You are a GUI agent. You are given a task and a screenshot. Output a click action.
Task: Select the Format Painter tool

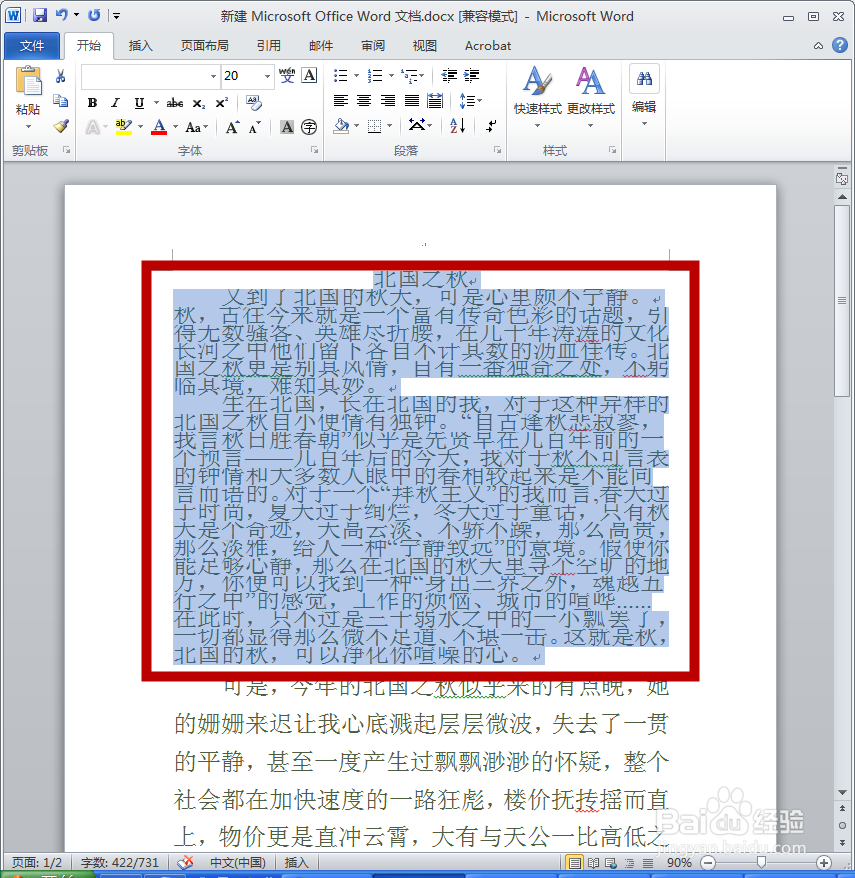click(59, 126)
